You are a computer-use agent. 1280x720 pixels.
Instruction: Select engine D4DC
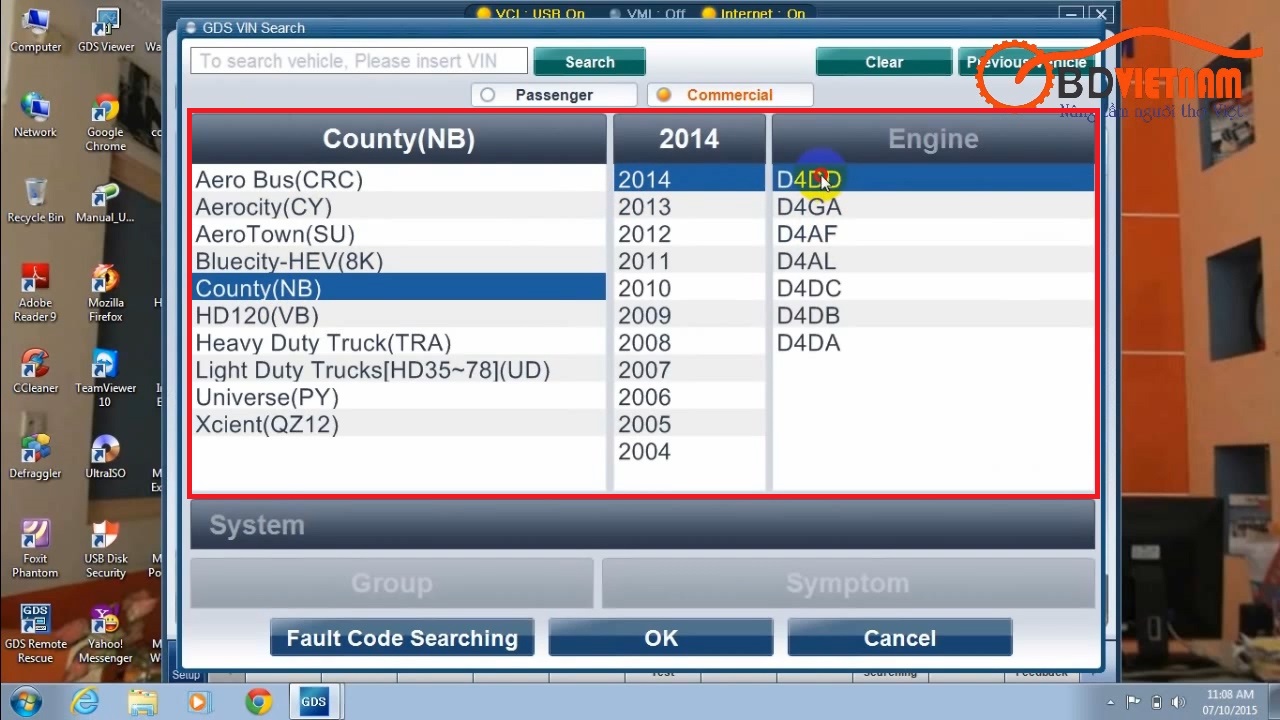[933, 288]
